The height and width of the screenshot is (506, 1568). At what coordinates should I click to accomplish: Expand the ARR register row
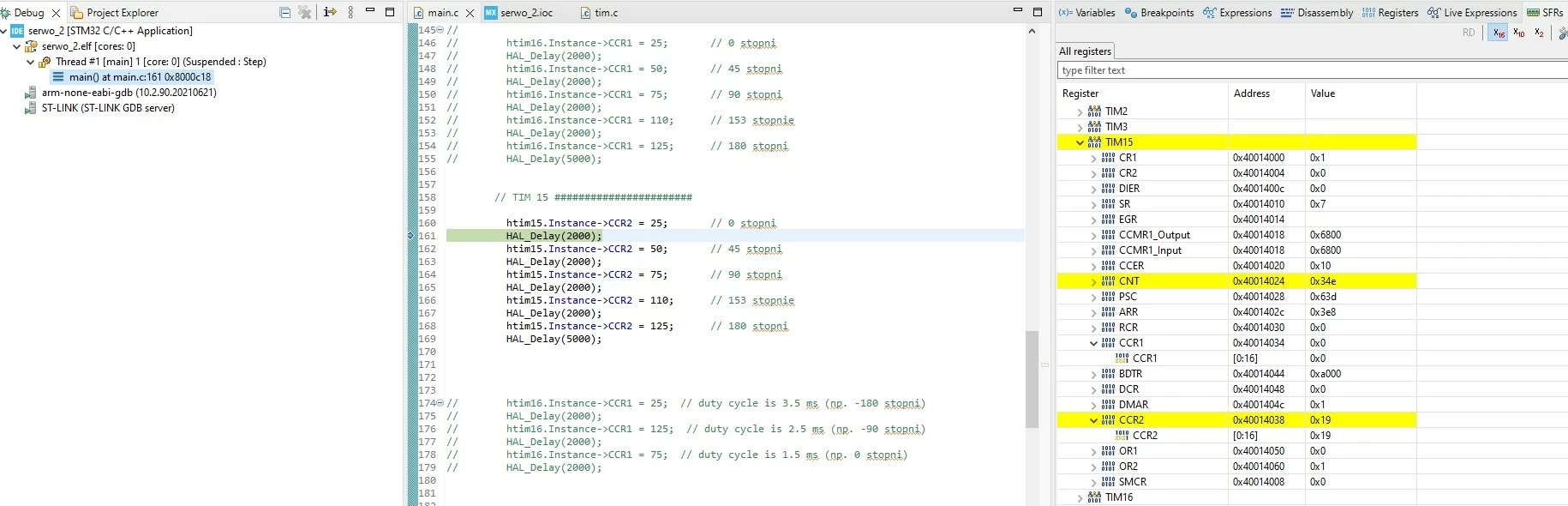pos(1093,312)
